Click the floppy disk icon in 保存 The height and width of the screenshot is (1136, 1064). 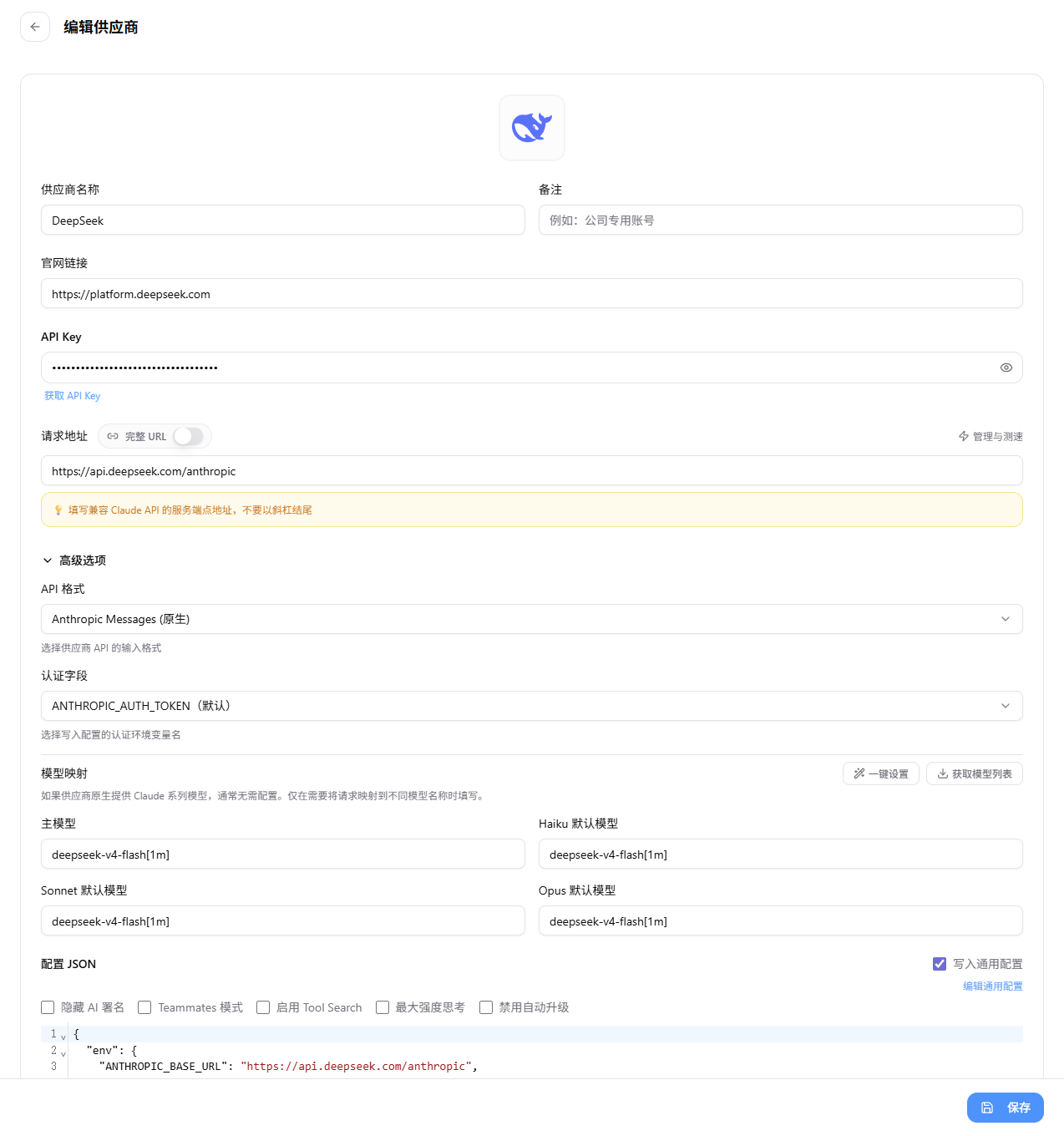tap(987, 1108)
